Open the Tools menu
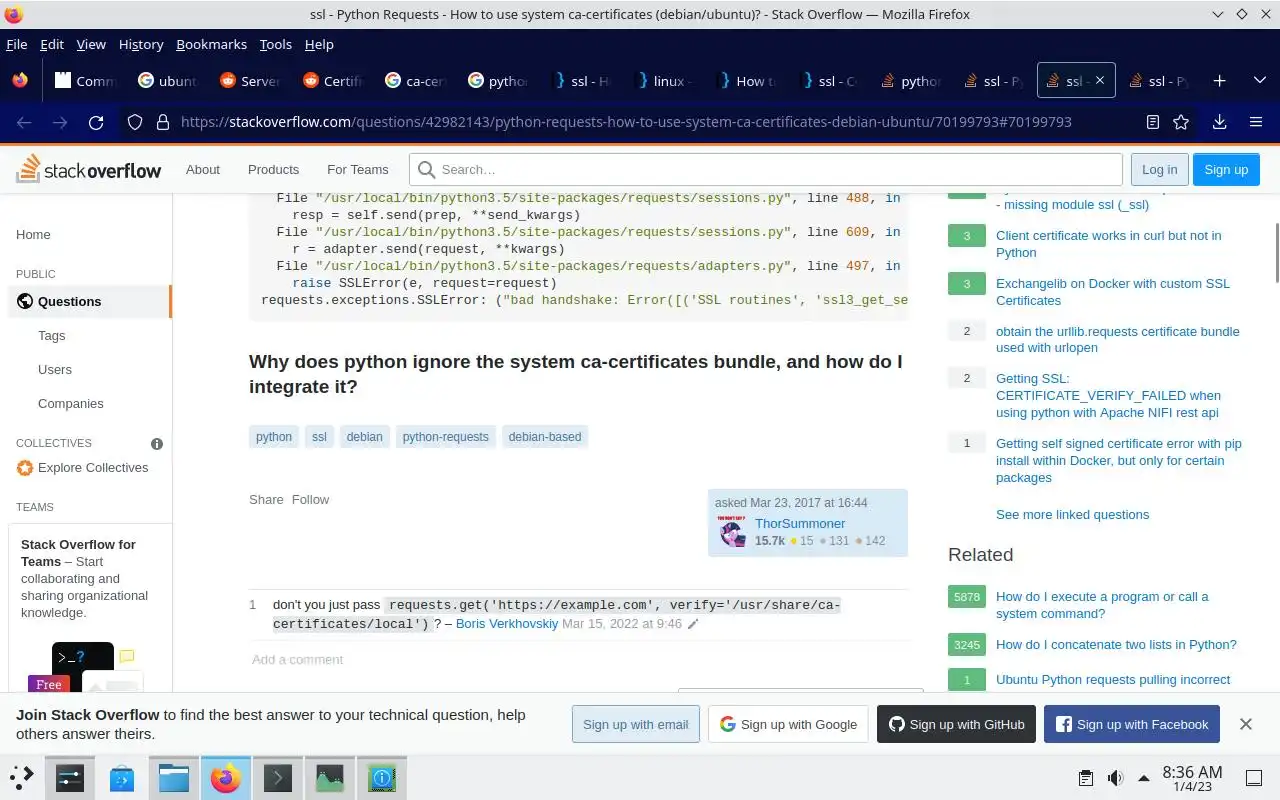1280x800 pixels. click(275, 44)
